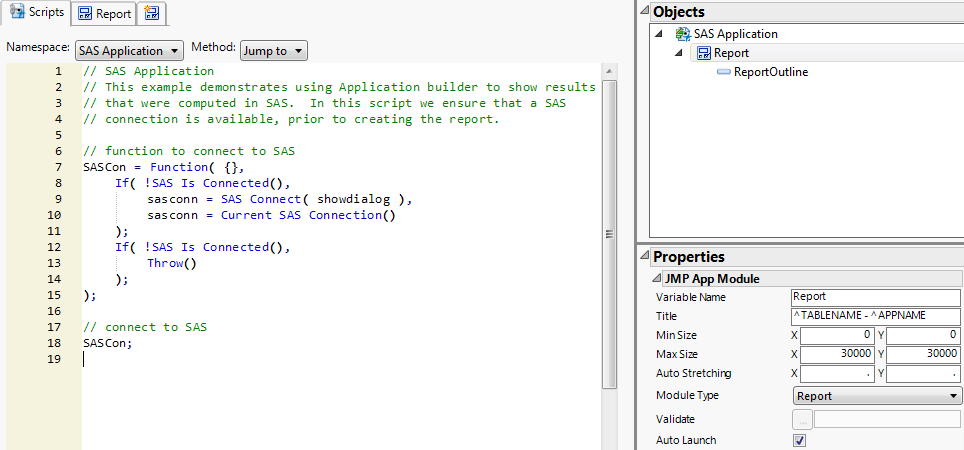Collapse the Properties panel disclosure triangle
964x450 pixels.
point(644,258)
